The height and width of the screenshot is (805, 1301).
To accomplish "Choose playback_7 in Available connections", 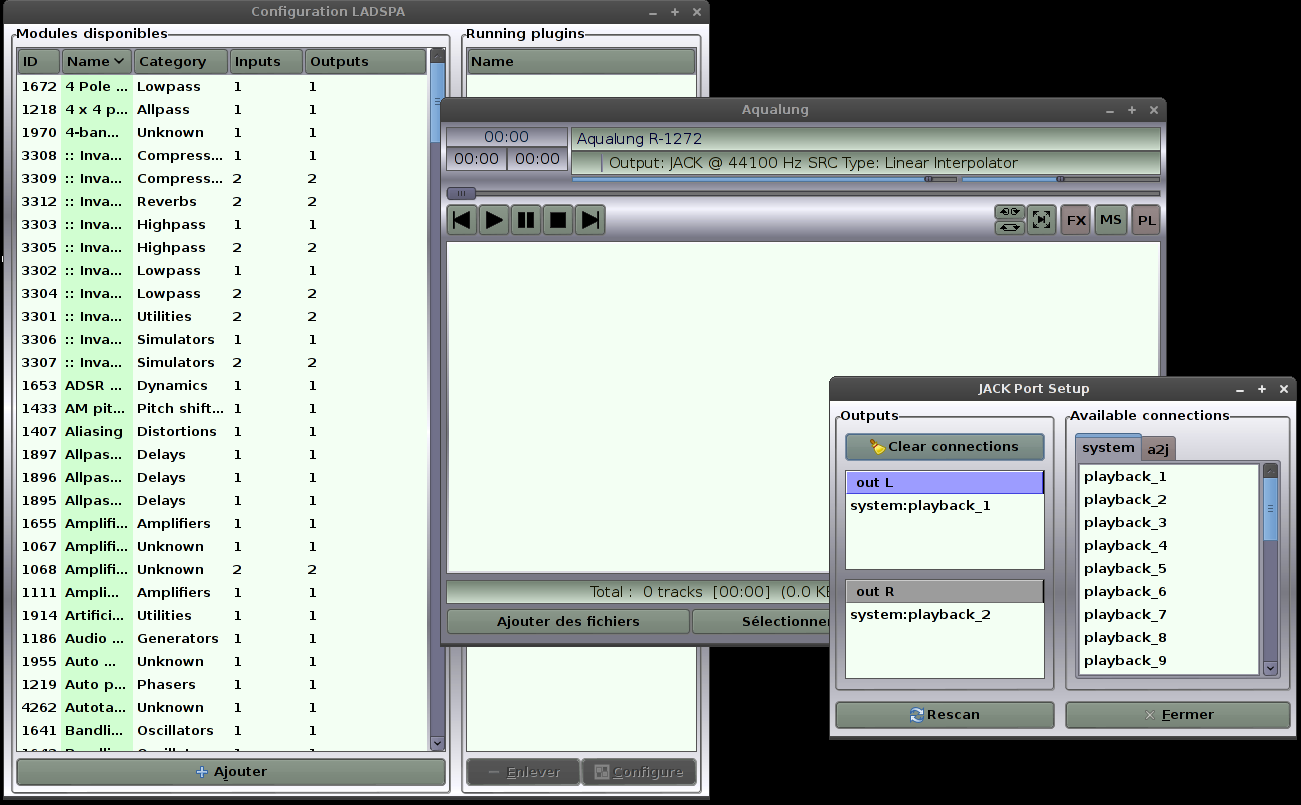I will pos(1170,615).
